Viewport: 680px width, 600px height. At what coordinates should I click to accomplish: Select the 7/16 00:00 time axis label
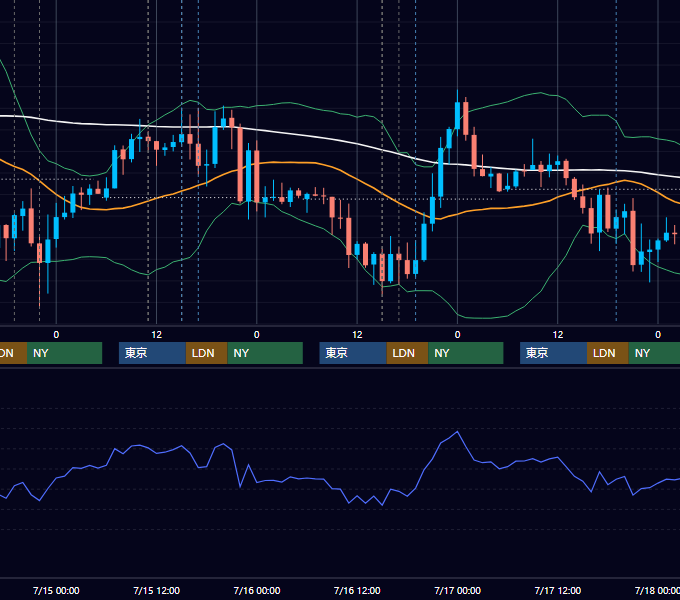tap(257, 590)
